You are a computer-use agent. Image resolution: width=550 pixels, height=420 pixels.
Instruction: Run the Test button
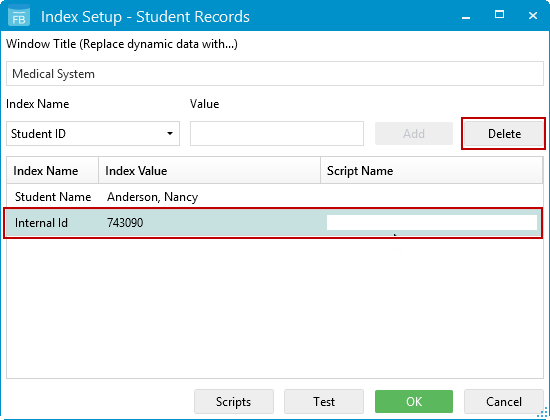(324, 401)
